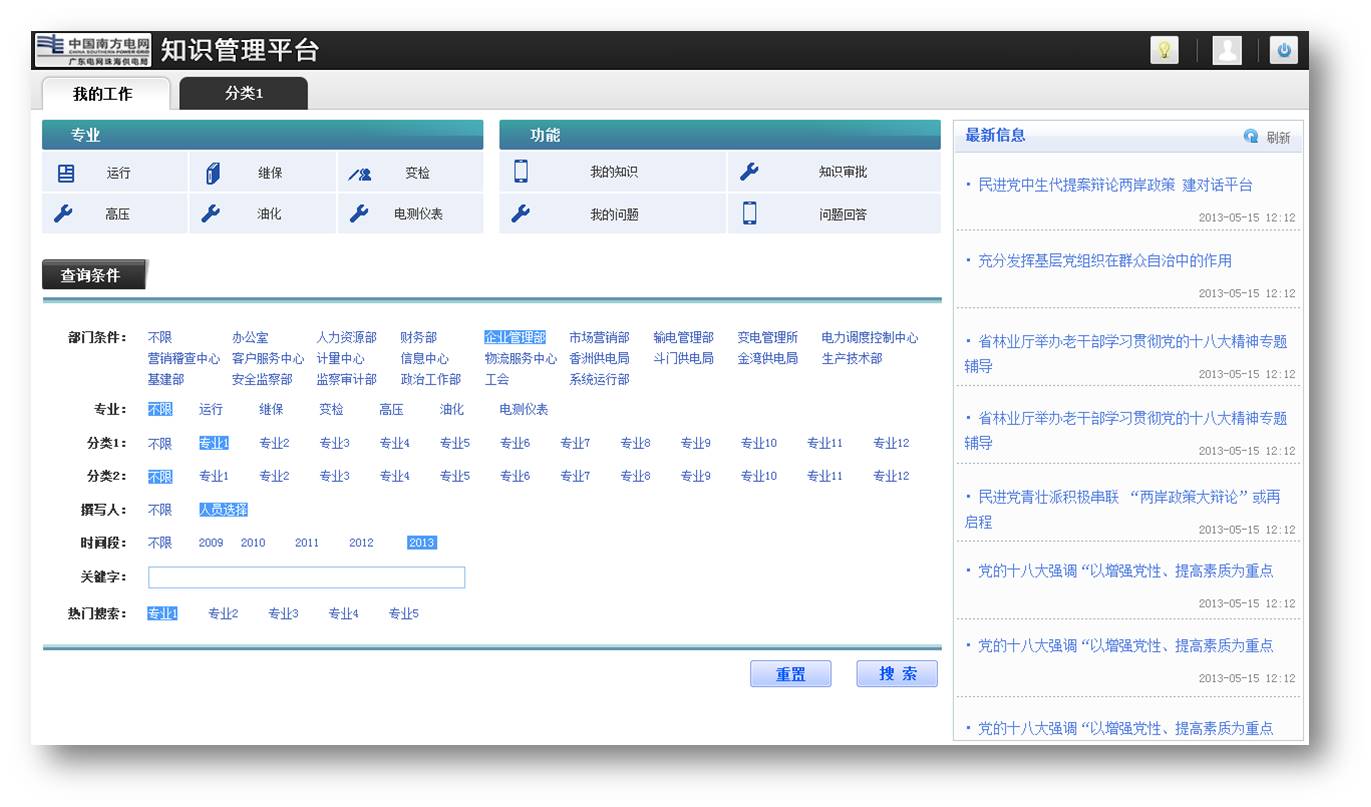Select year 2013 in 时间段 row
This screenshot has height=807, width=1371.
coord(422,542)
